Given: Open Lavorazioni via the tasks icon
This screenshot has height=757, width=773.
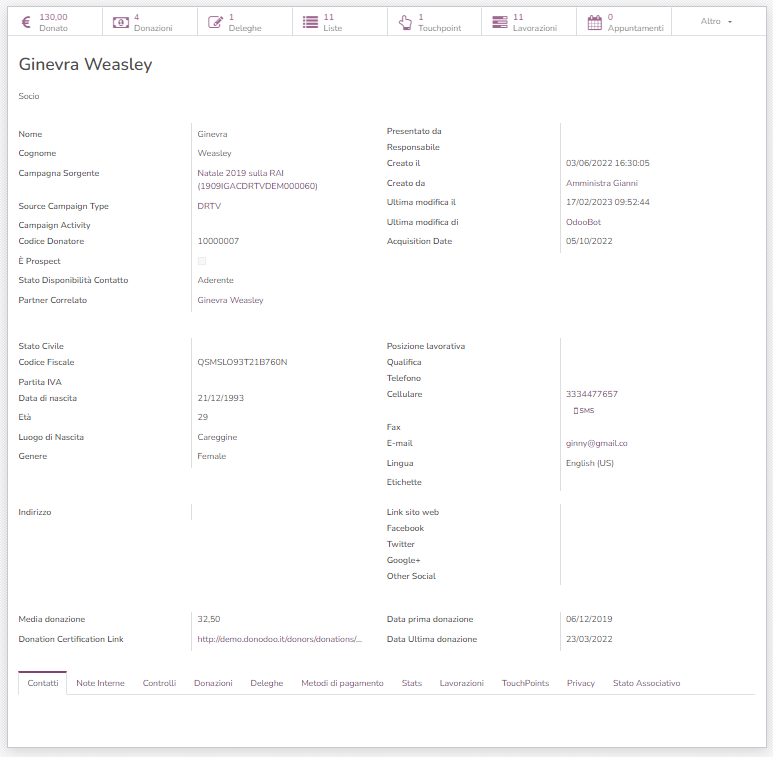Looking at the screenshot, I should pyautogui.click(x=499, y=22).
